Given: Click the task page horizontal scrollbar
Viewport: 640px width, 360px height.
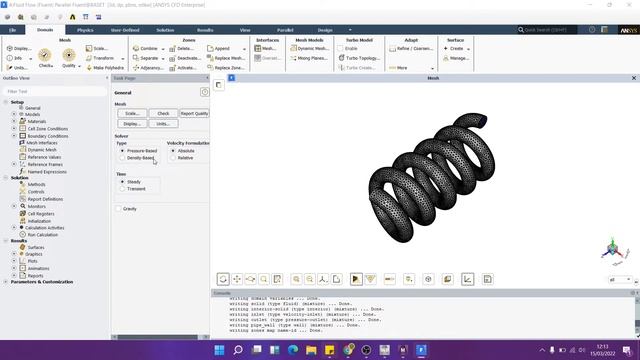Looking at the screenshot, I should pos(158,337).
